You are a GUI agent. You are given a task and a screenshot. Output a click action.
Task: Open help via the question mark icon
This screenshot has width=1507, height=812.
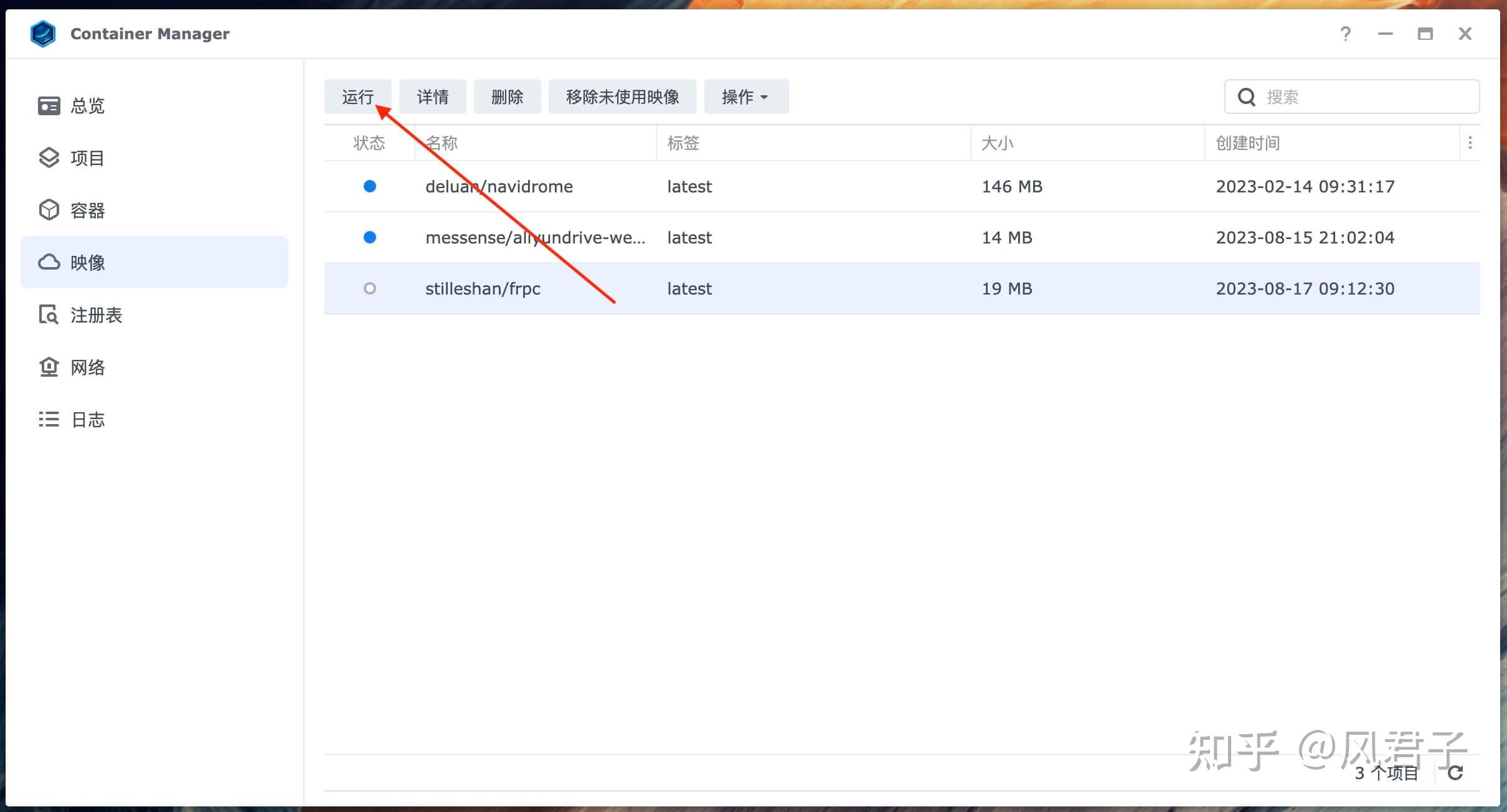coord(1346,34)
